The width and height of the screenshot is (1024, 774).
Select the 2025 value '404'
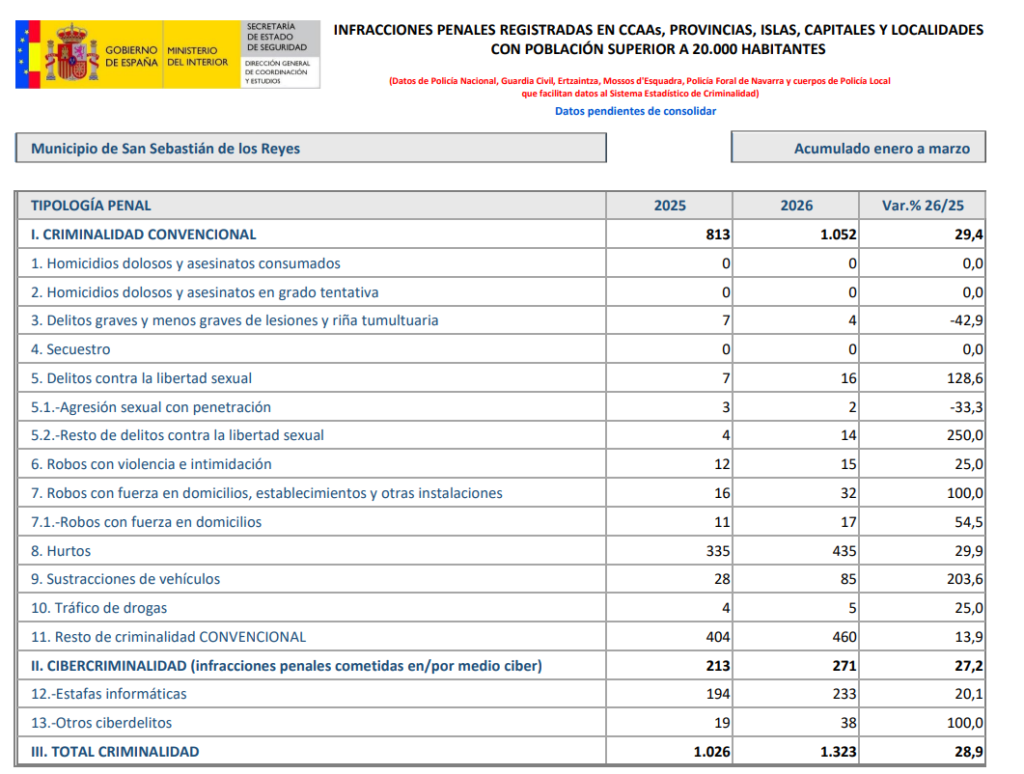718,637
